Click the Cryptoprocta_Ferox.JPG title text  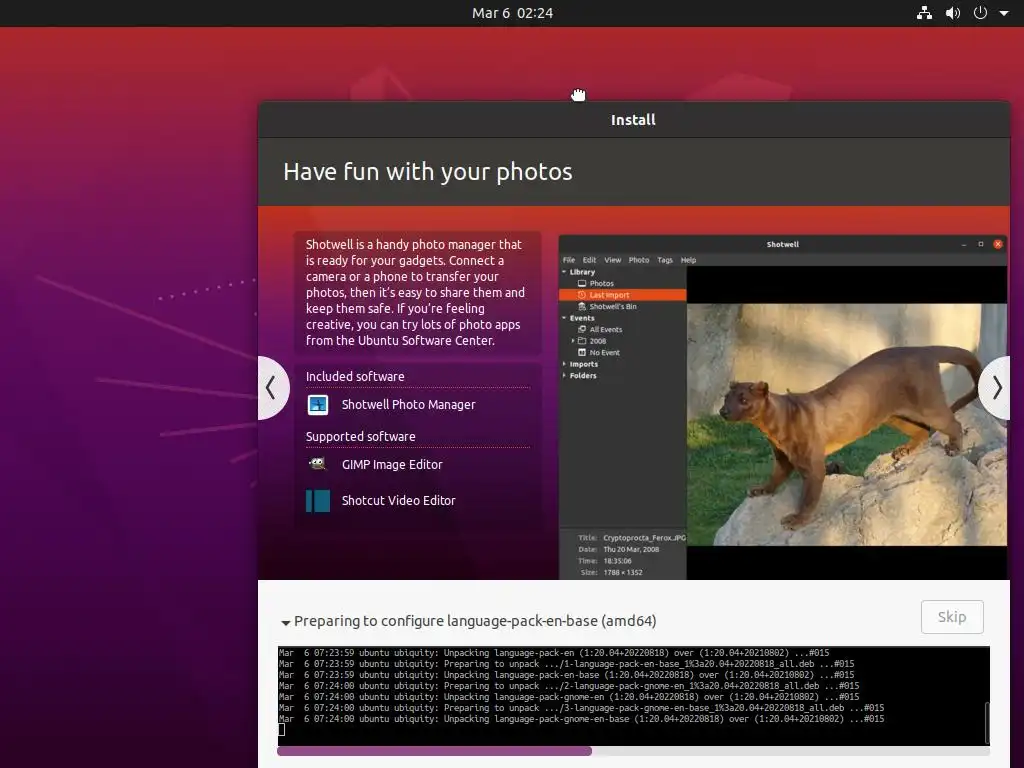644,538
